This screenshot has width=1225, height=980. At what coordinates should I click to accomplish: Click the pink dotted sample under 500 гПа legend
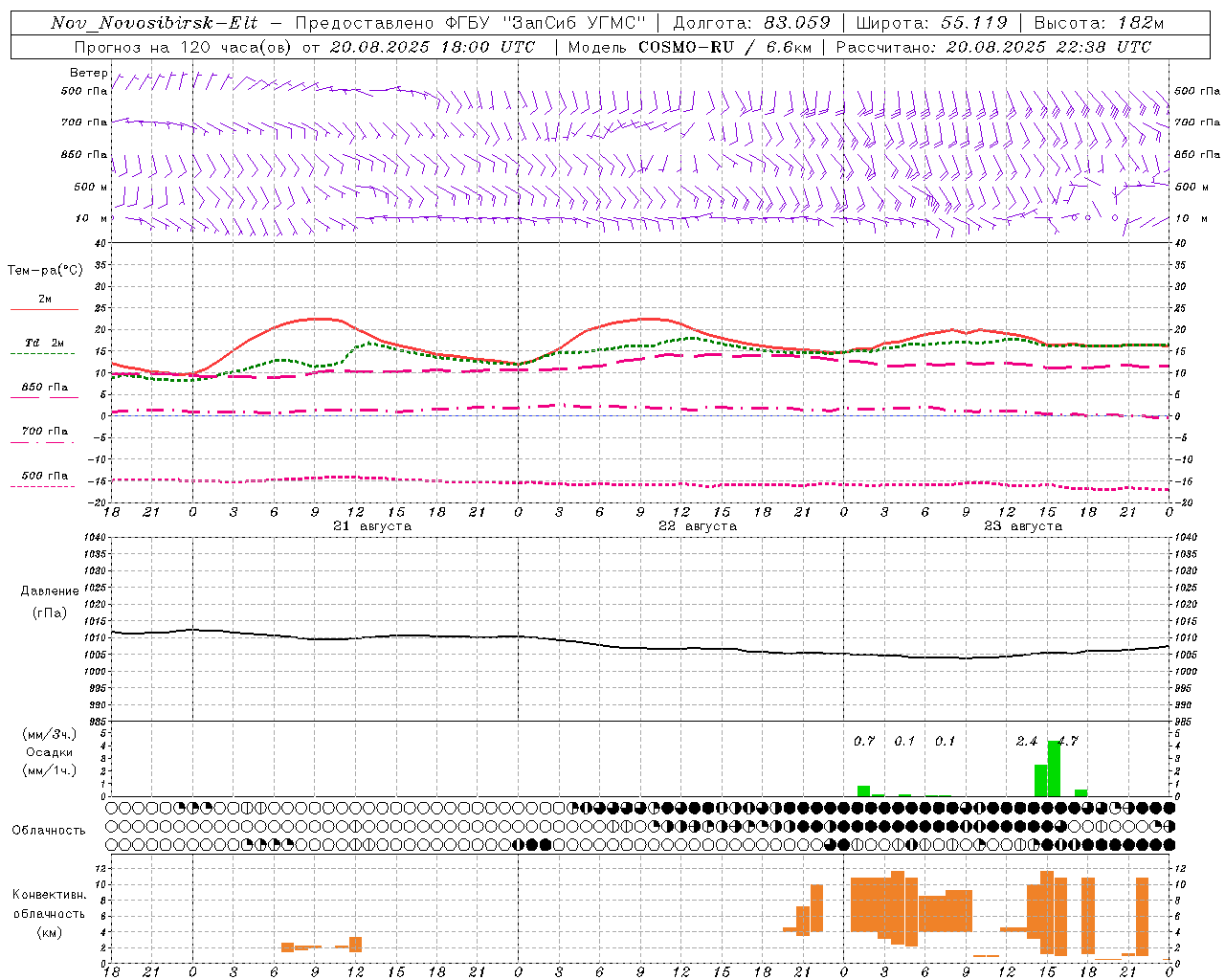(x=42, y=486)
